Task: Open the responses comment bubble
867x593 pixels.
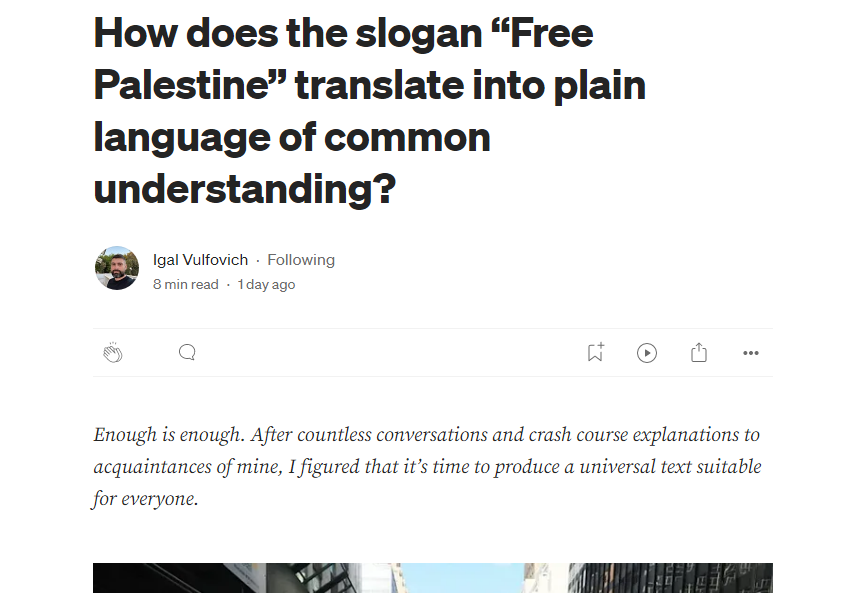Action: [187, 352]
